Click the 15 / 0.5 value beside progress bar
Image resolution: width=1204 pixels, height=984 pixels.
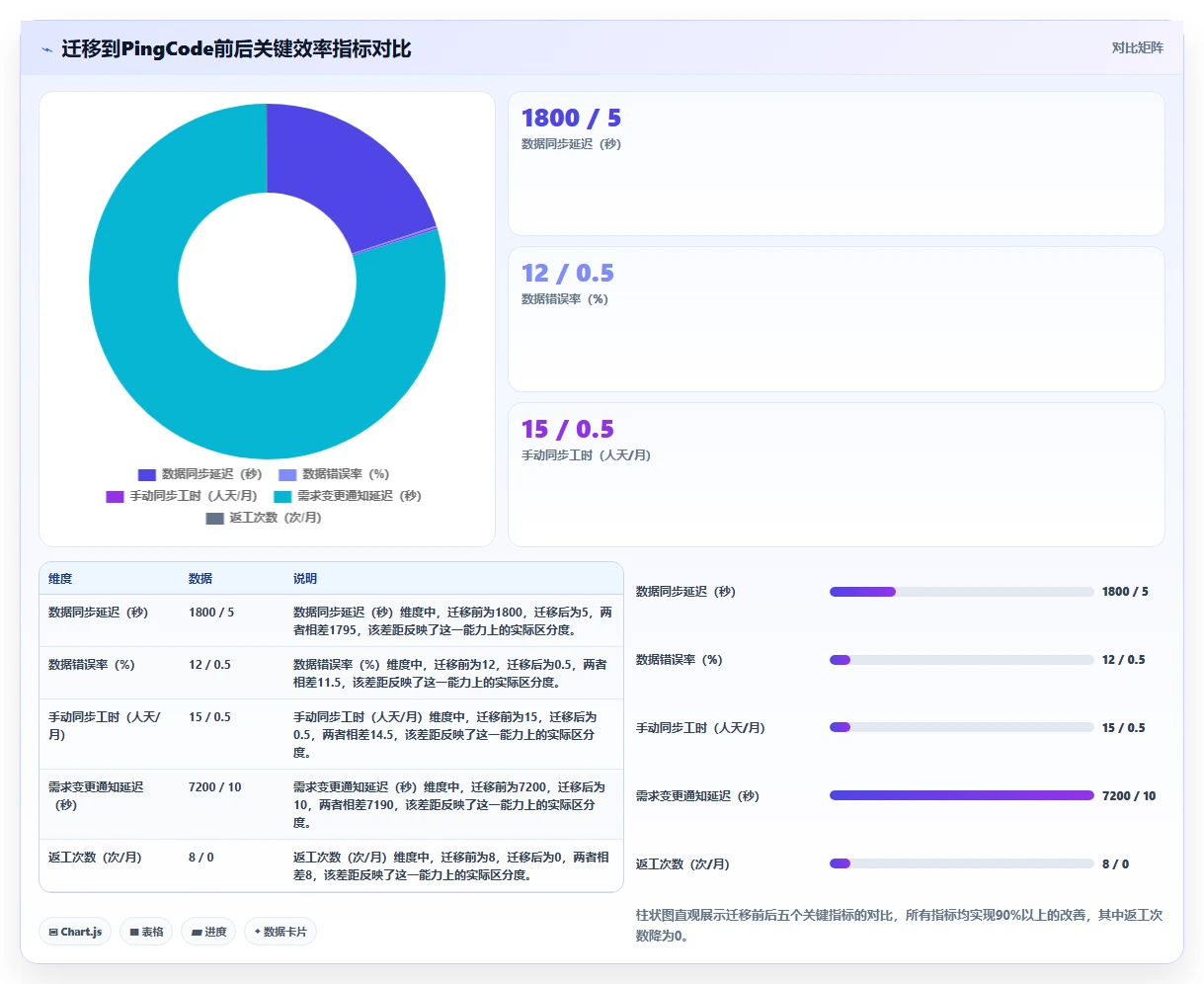[x=1124, y=728]
